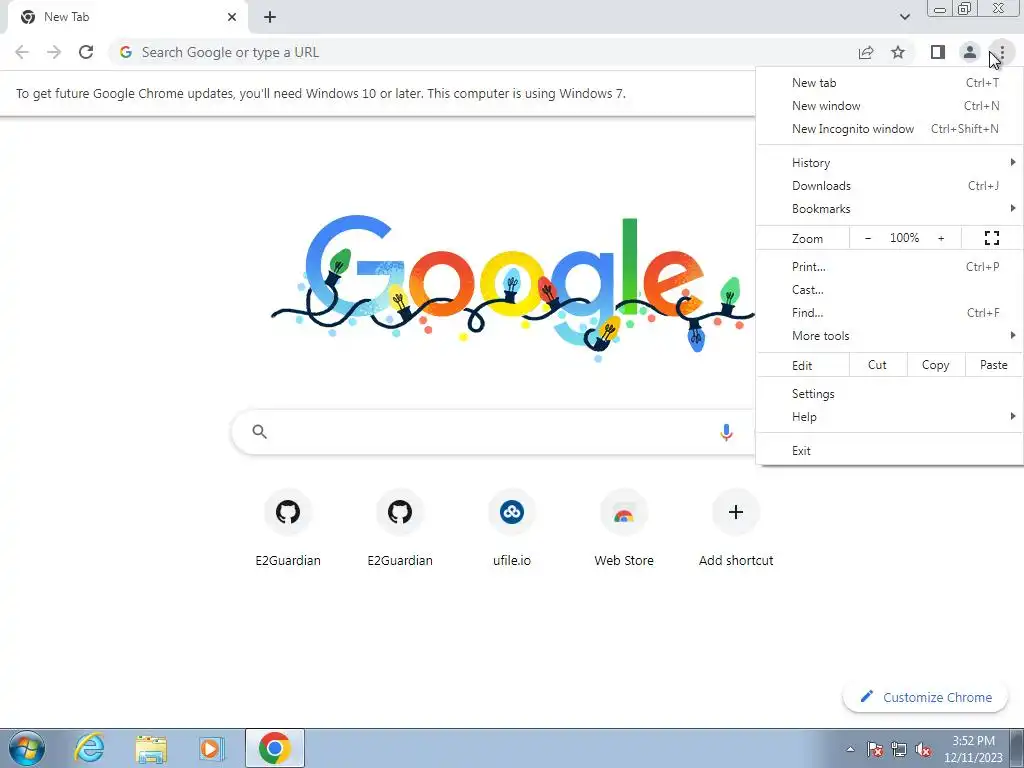Click the Customize Chrome button
Image resolution: width=1024 pixels, height=768 pixels.
point(926,697)
